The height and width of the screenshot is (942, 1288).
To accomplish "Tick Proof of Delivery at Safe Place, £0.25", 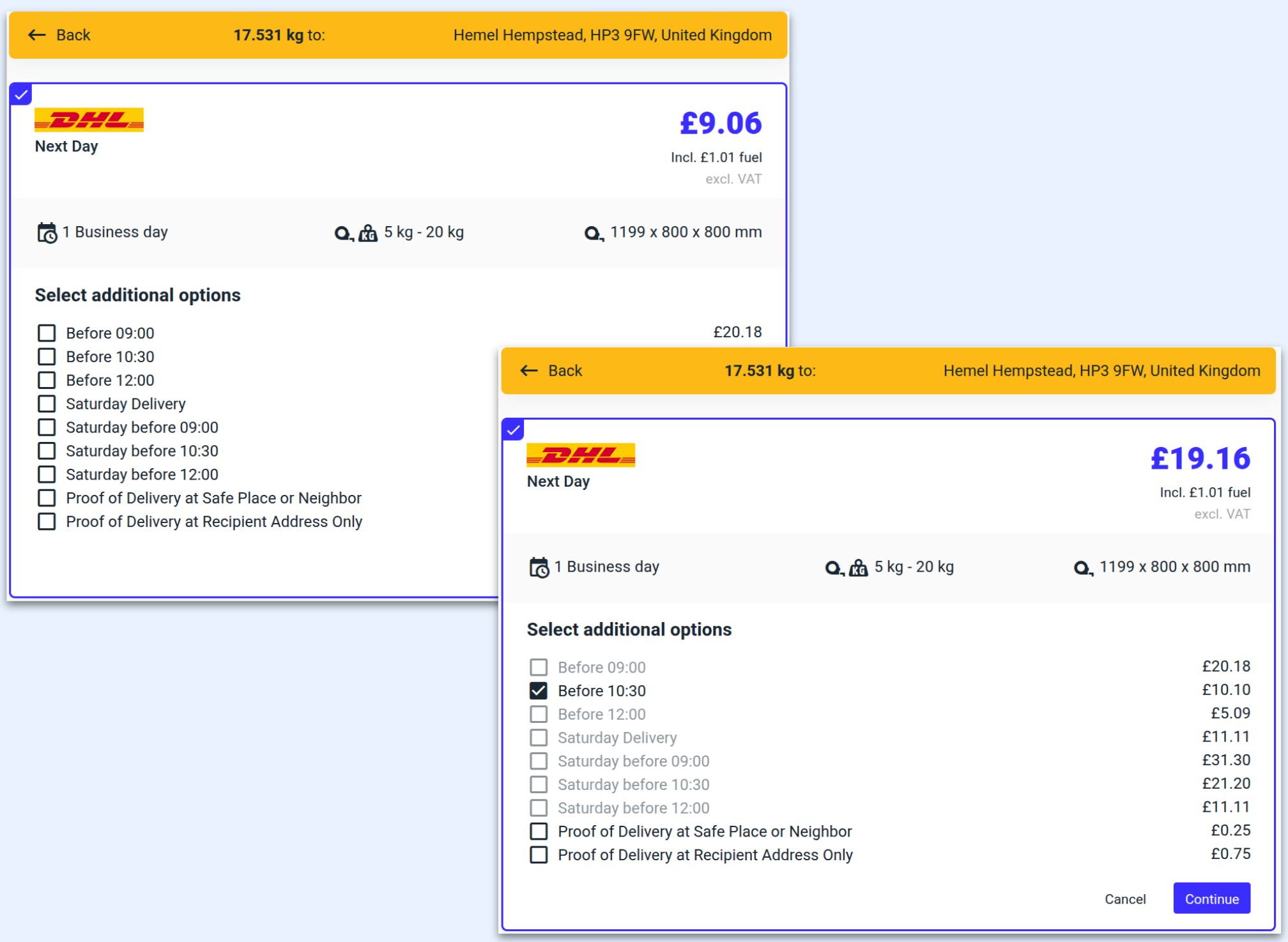I will 539,831.
